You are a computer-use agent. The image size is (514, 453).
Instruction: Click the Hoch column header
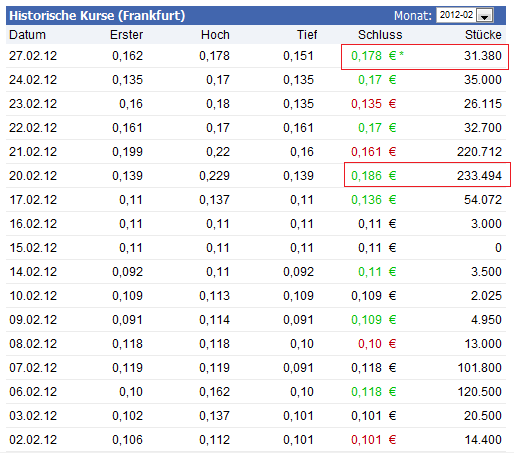pyautogui.click(x=215, y=35)
